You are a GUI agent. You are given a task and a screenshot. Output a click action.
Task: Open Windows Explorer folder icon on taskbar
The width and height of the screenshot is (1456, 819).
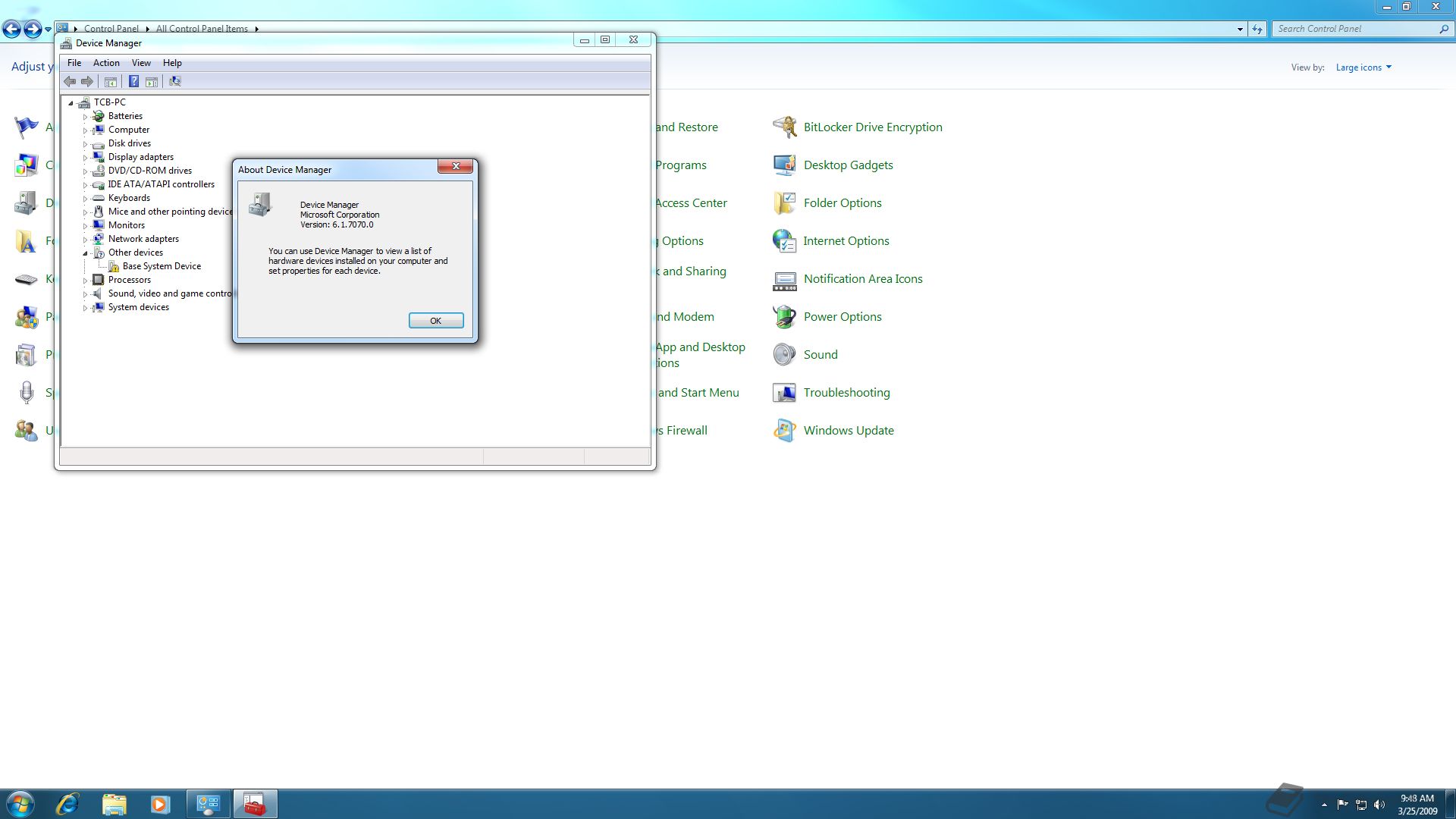click(x=114, y=804)
